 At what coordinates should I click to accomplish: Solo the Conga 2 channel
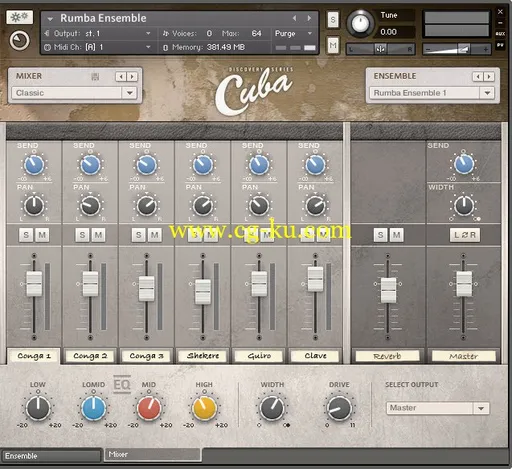(82, 235)
